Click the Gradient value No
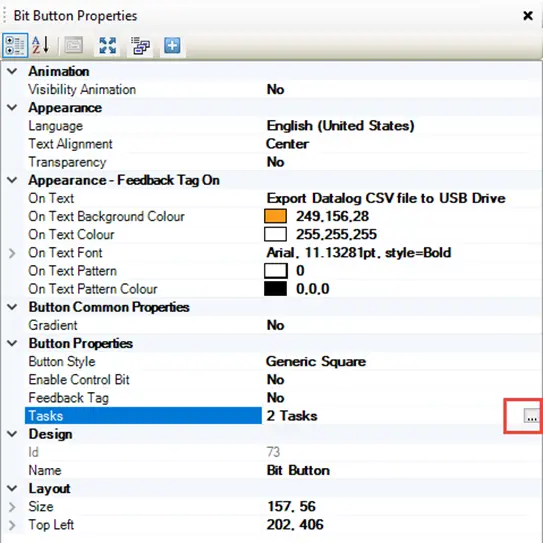This screenshot has width=543, height=543. [x=276, y=325]
